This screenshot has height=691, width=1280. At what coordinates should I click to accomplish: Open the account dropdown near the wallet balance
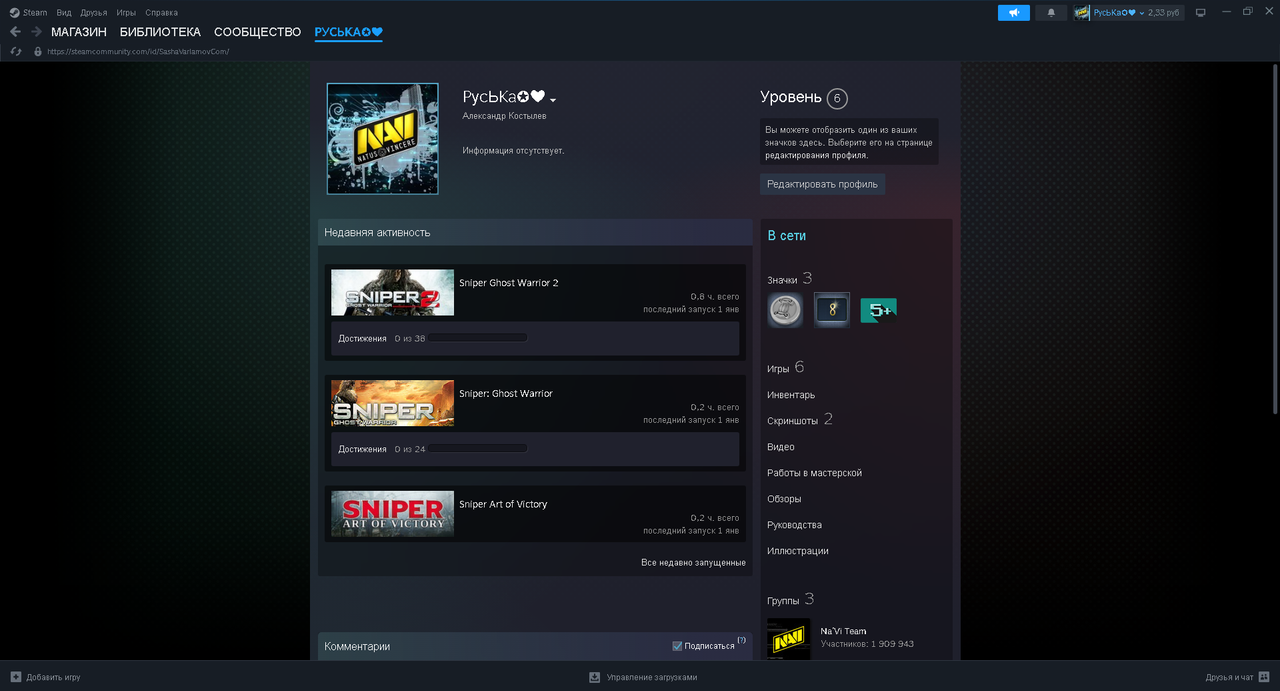point(1141,13)
